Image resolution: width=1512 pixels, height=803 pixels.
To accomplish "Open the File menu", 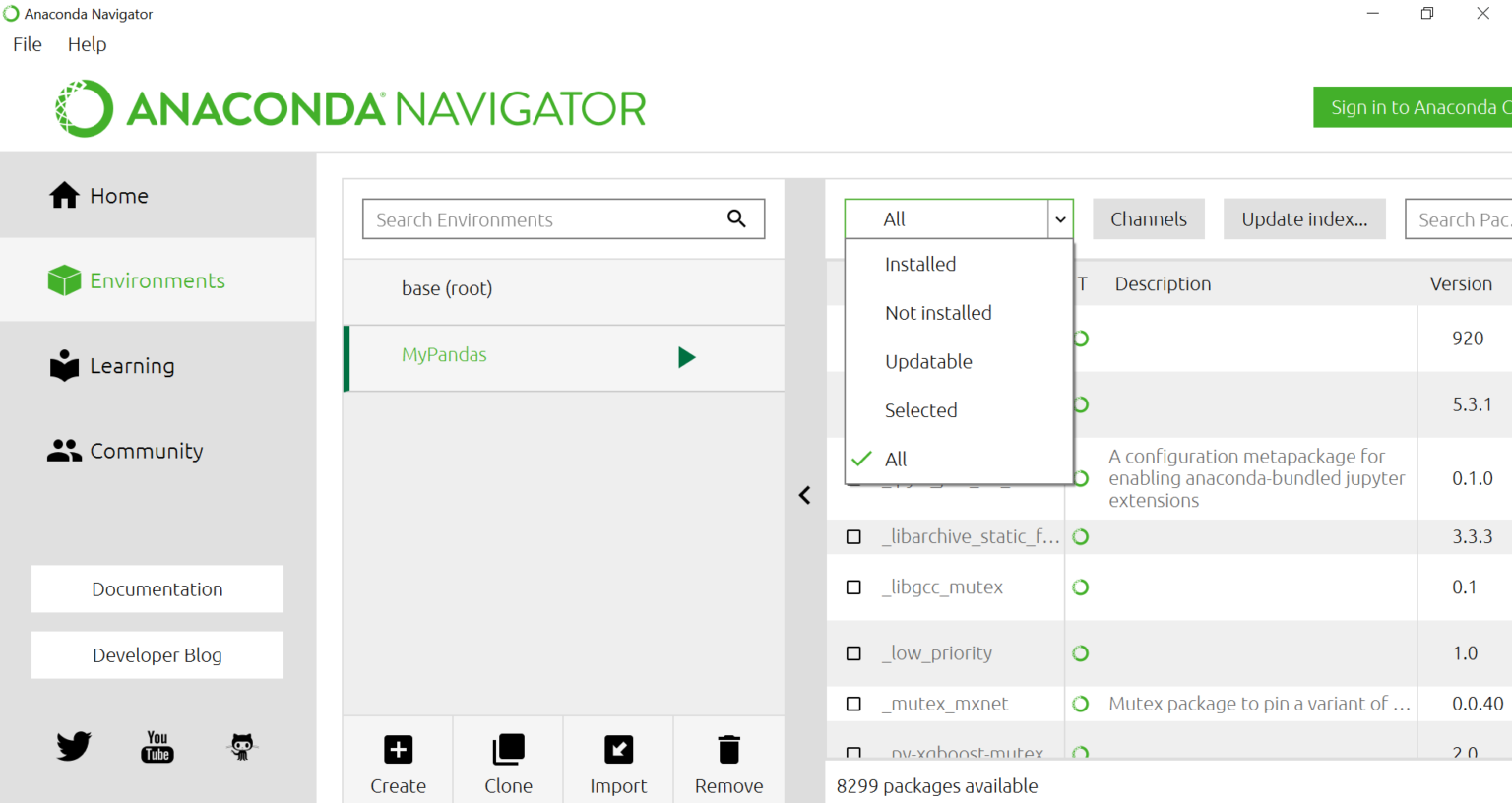I will click(28, 44).
